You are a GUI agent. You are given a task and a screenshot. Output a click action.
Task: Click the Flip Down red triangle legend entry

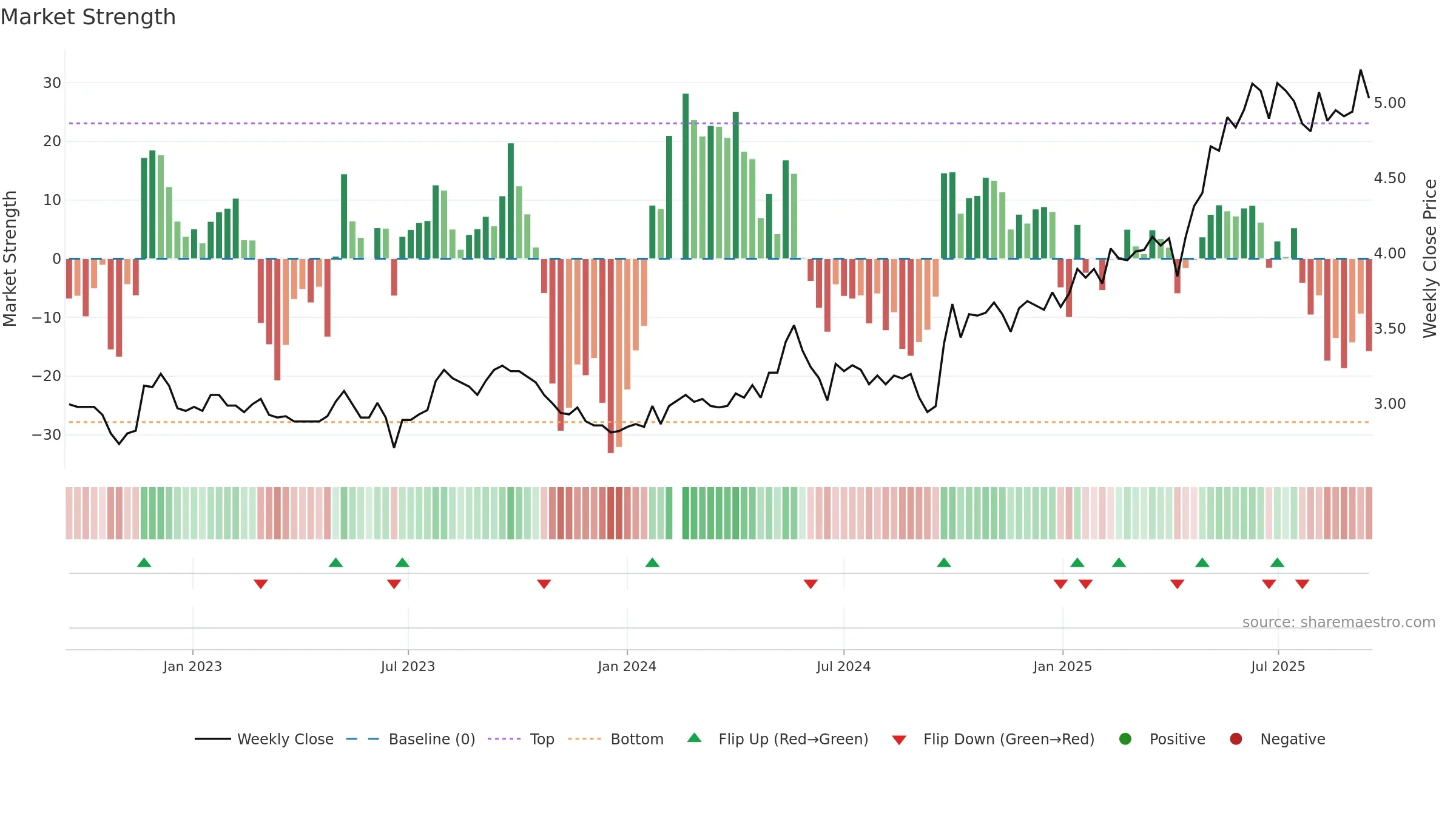point(993,739)
